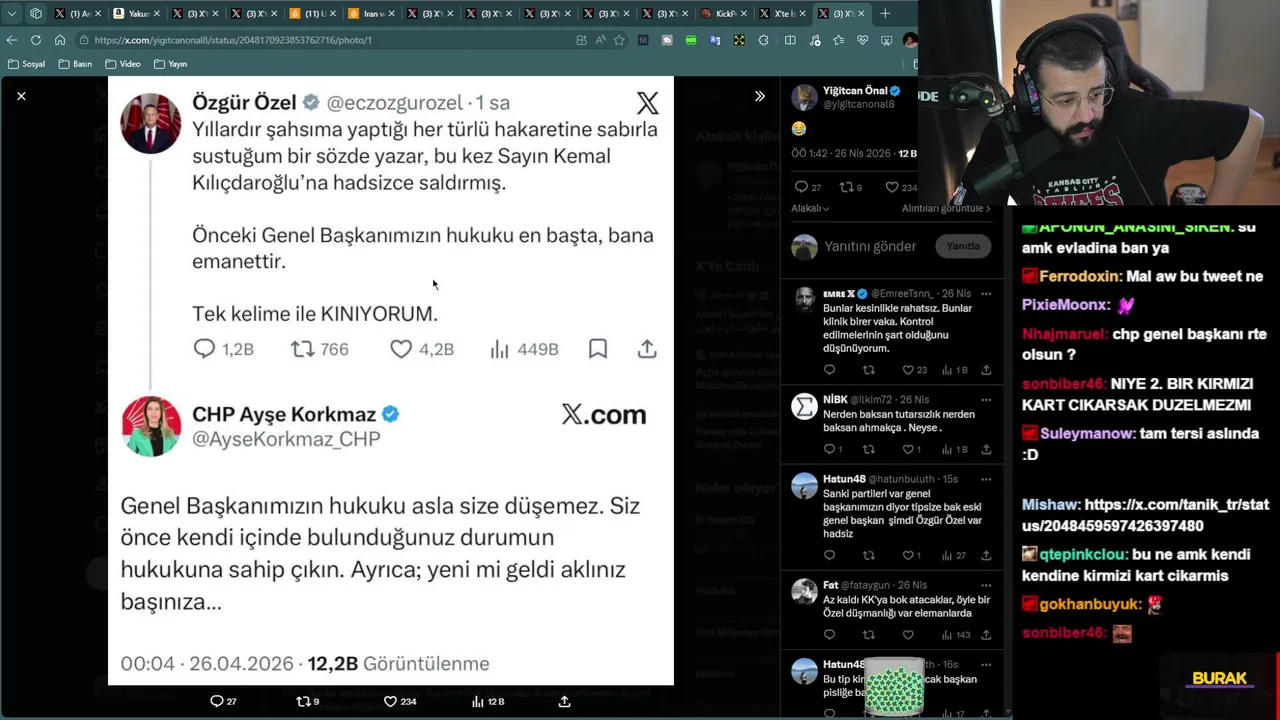Open the split screen icon in the toolbar
The image size is (1280, 720).
coord(790,40)
